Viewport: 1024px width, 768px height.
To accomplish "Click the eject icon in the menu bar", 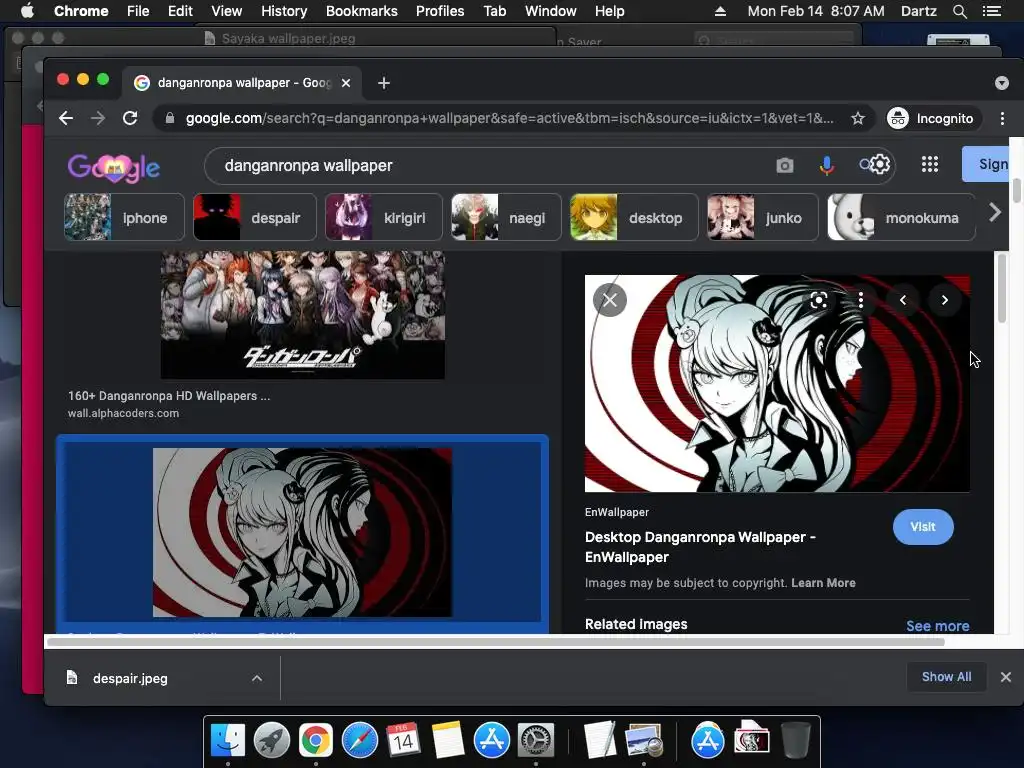I will [720, 11].
